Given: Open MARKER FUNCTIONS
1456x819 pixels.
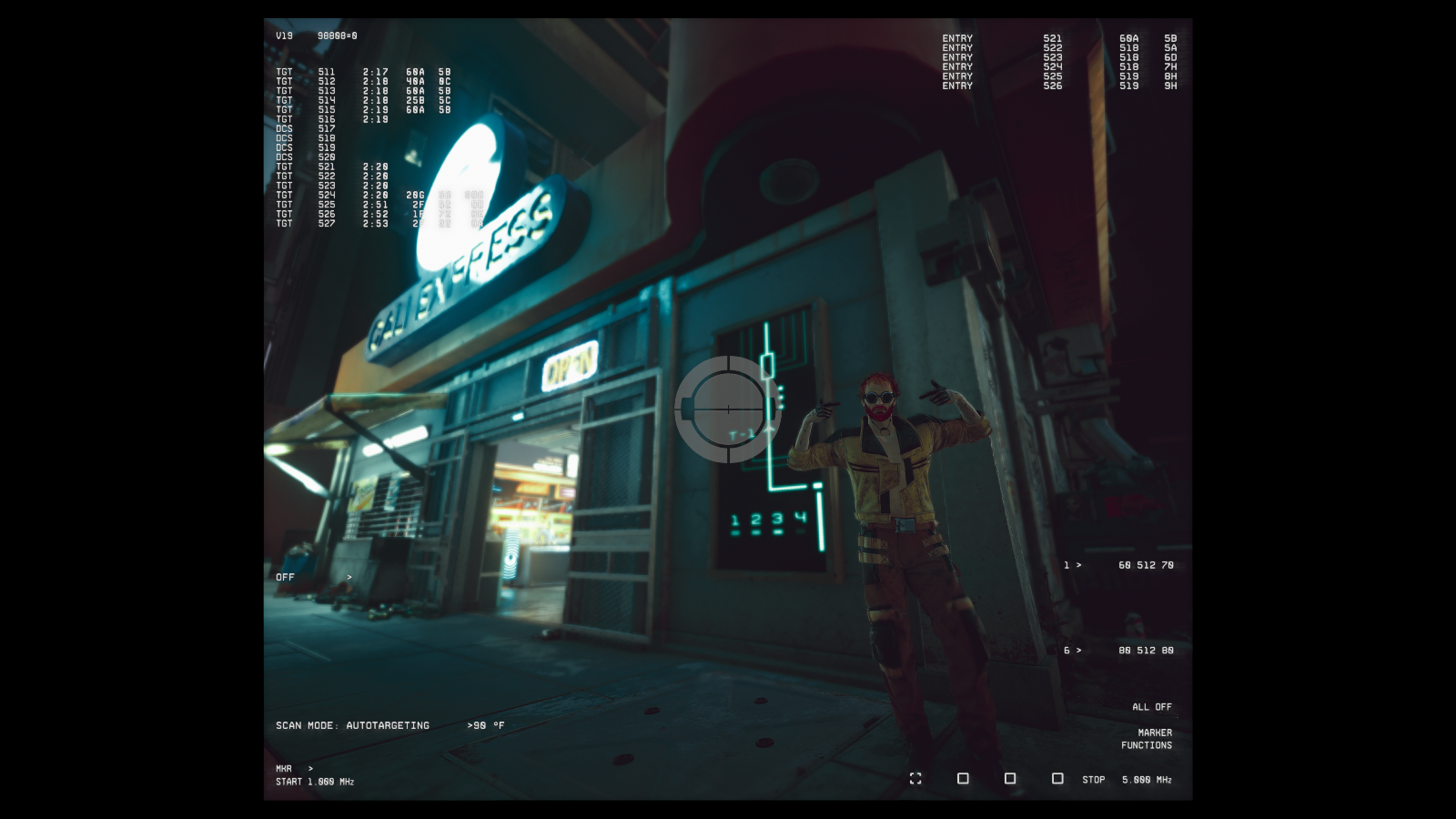Looking at the screenshot, I should pos(1147,739).
